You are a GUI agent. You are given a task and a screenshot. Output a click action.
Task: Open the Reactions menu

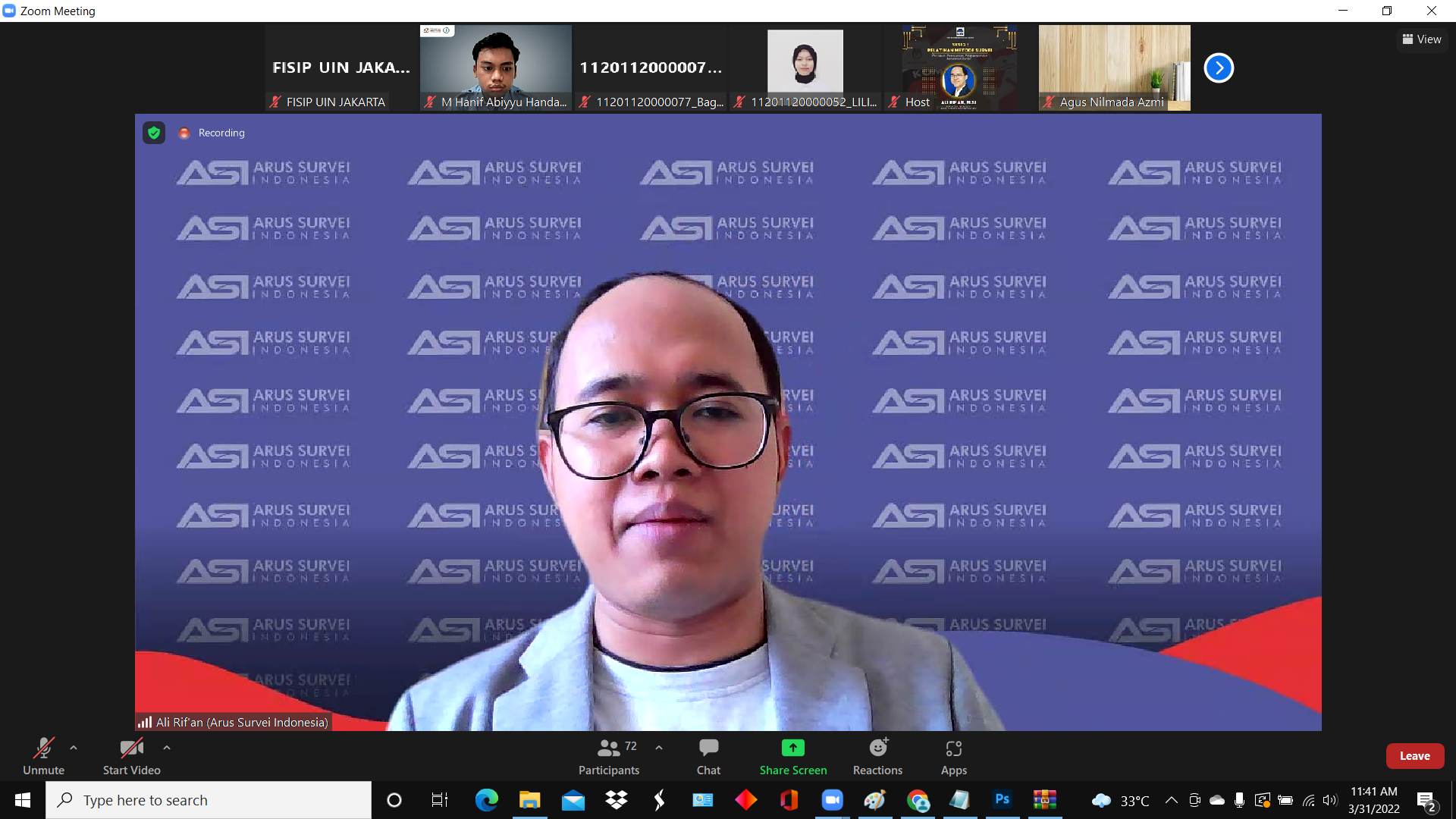pos(877,756)
